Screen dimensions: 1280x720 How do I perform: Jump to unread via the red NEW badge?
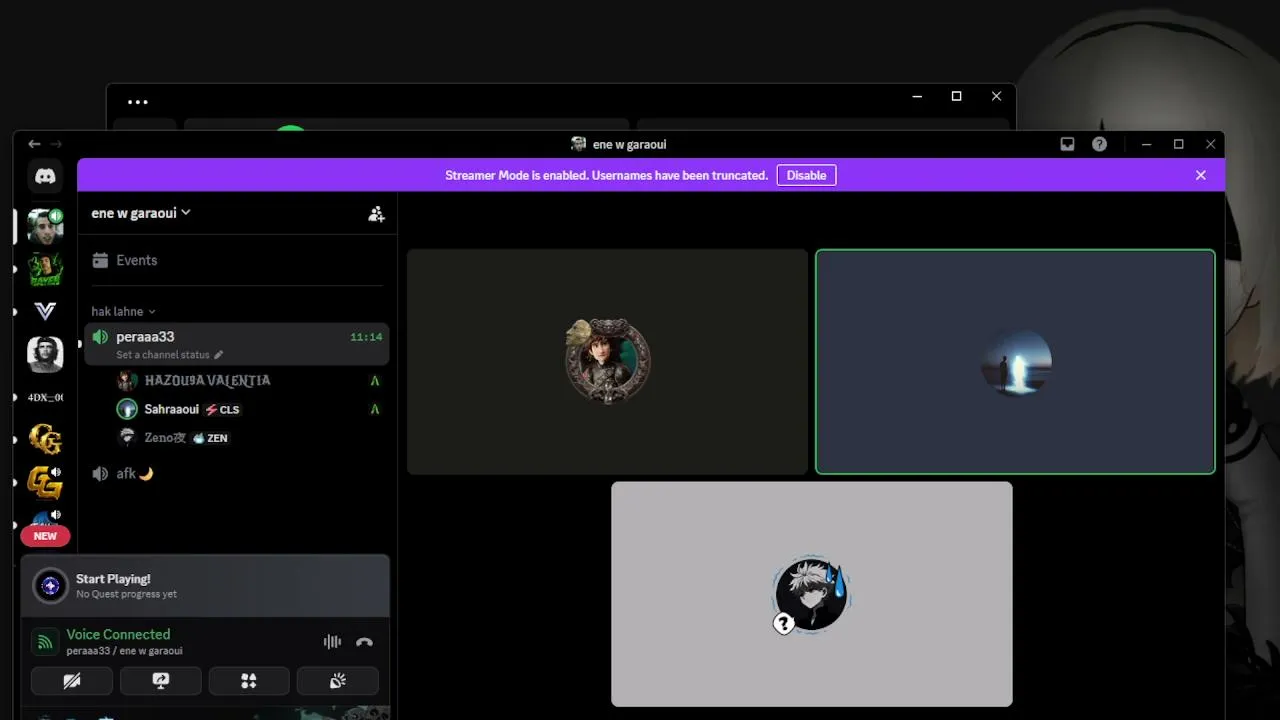pyautogui.click(x=45, y=536)
